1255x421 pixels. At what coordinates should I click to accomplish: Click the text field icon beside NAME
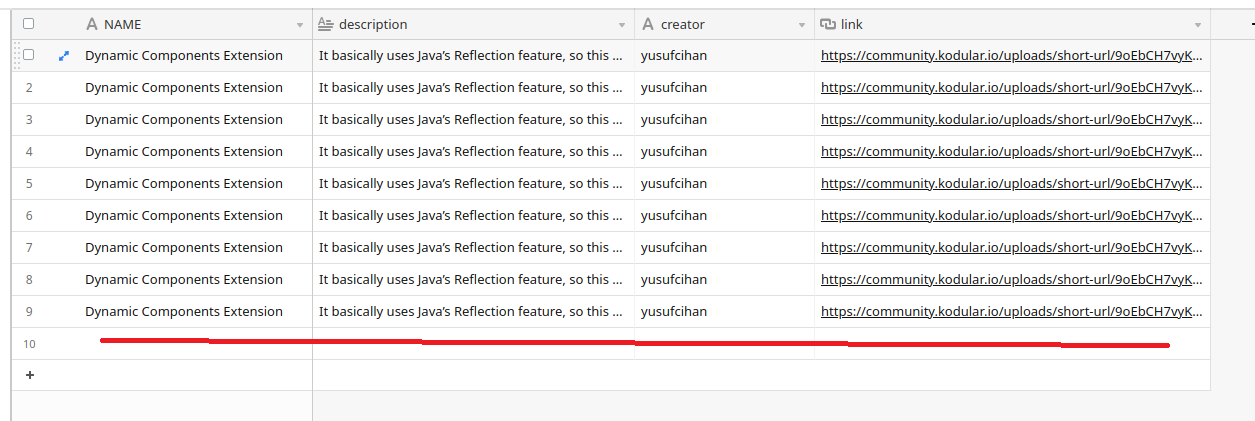click(x=92, y=24)
